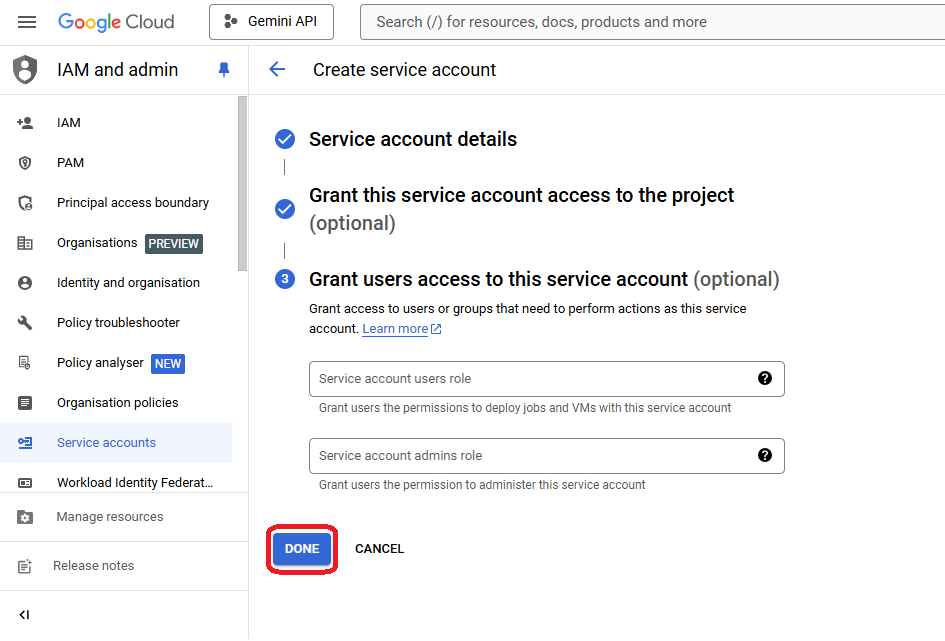Open Organisations preview page
The width and height of the screenshot is (945, 641).
click(x=97, y=243)
